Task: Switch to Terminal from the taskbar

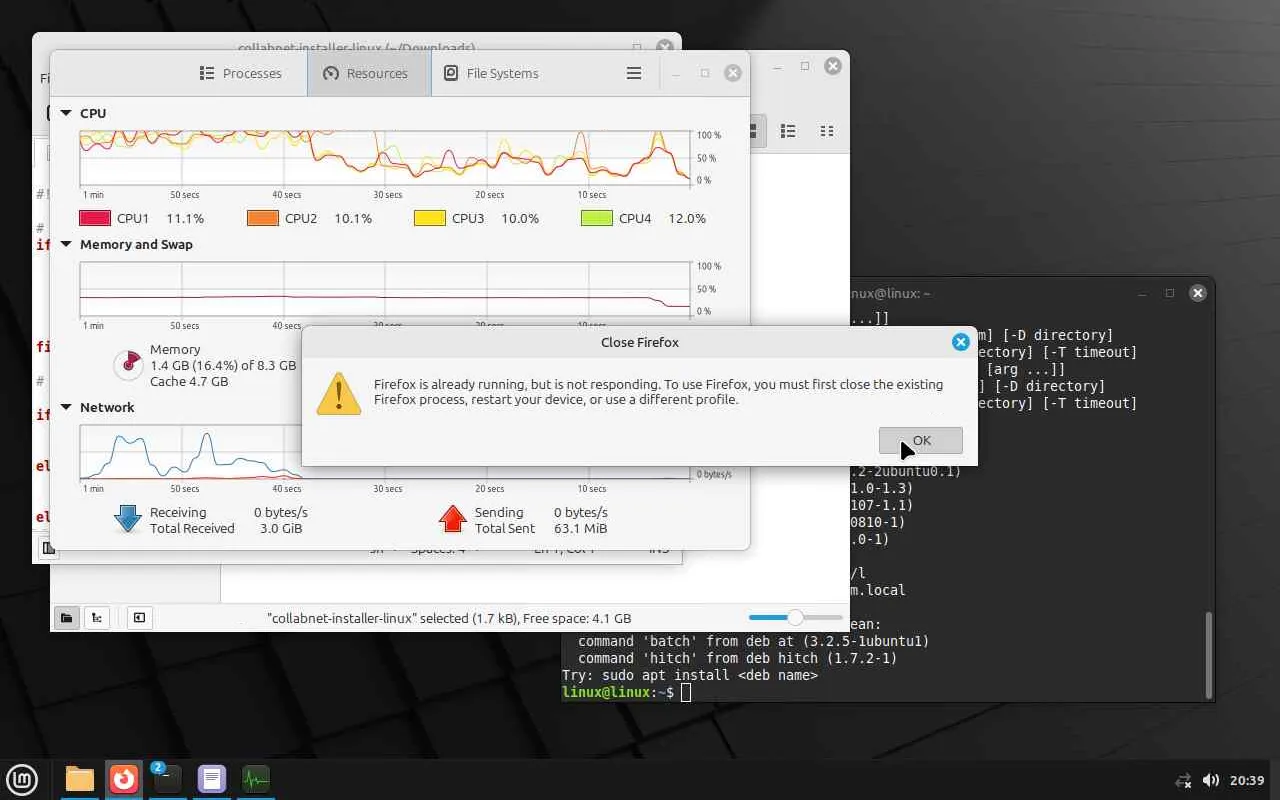Action: point(168,779)
